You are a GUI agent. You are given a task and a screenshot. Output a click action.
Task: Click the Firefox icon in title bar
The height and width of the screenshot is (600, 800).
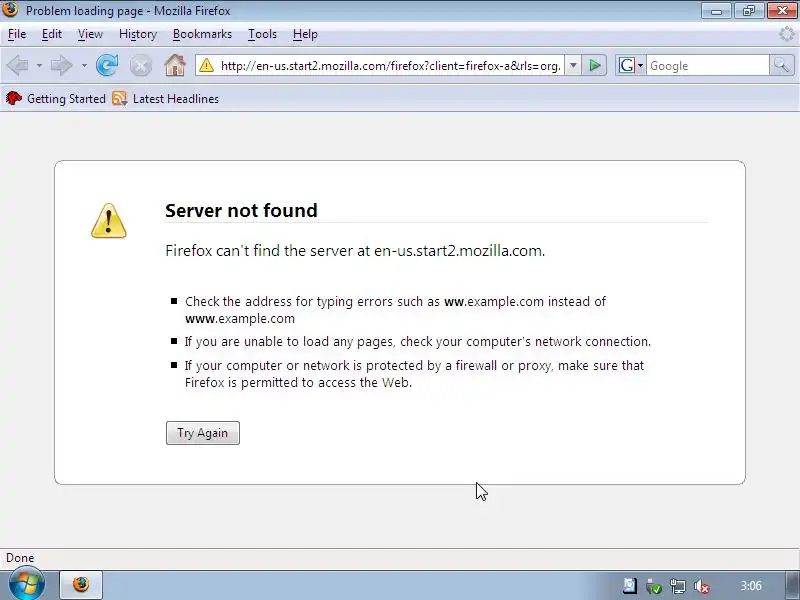pos(10,9)
